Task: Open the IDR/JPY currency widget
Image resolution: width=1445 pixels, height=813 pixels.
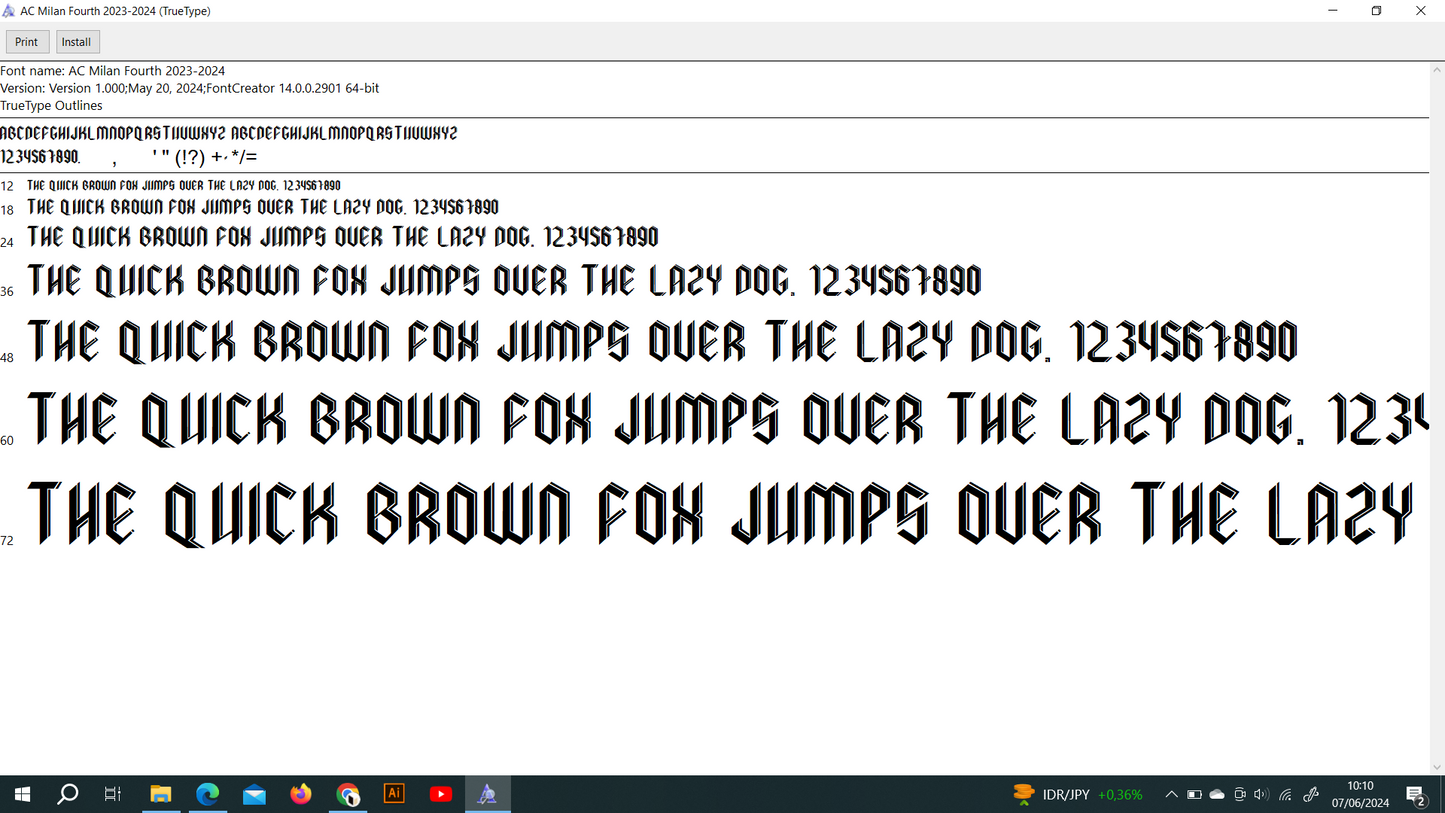Action: point(1077,795)
